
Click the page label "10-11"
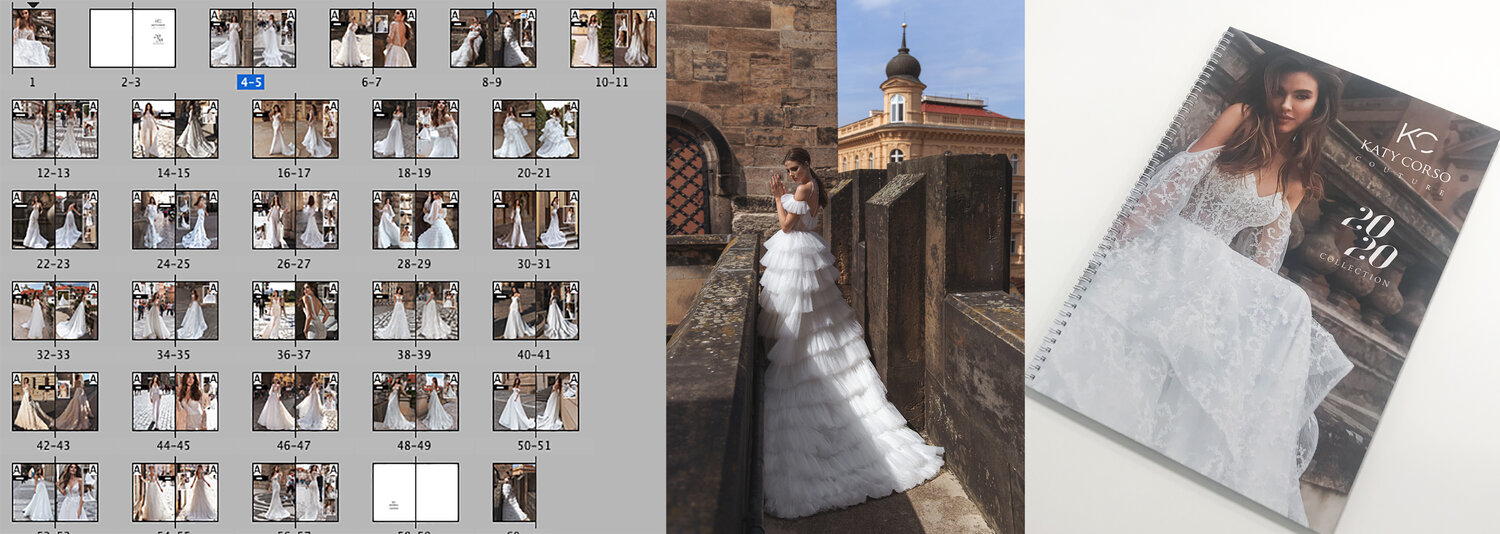point(612,82)
